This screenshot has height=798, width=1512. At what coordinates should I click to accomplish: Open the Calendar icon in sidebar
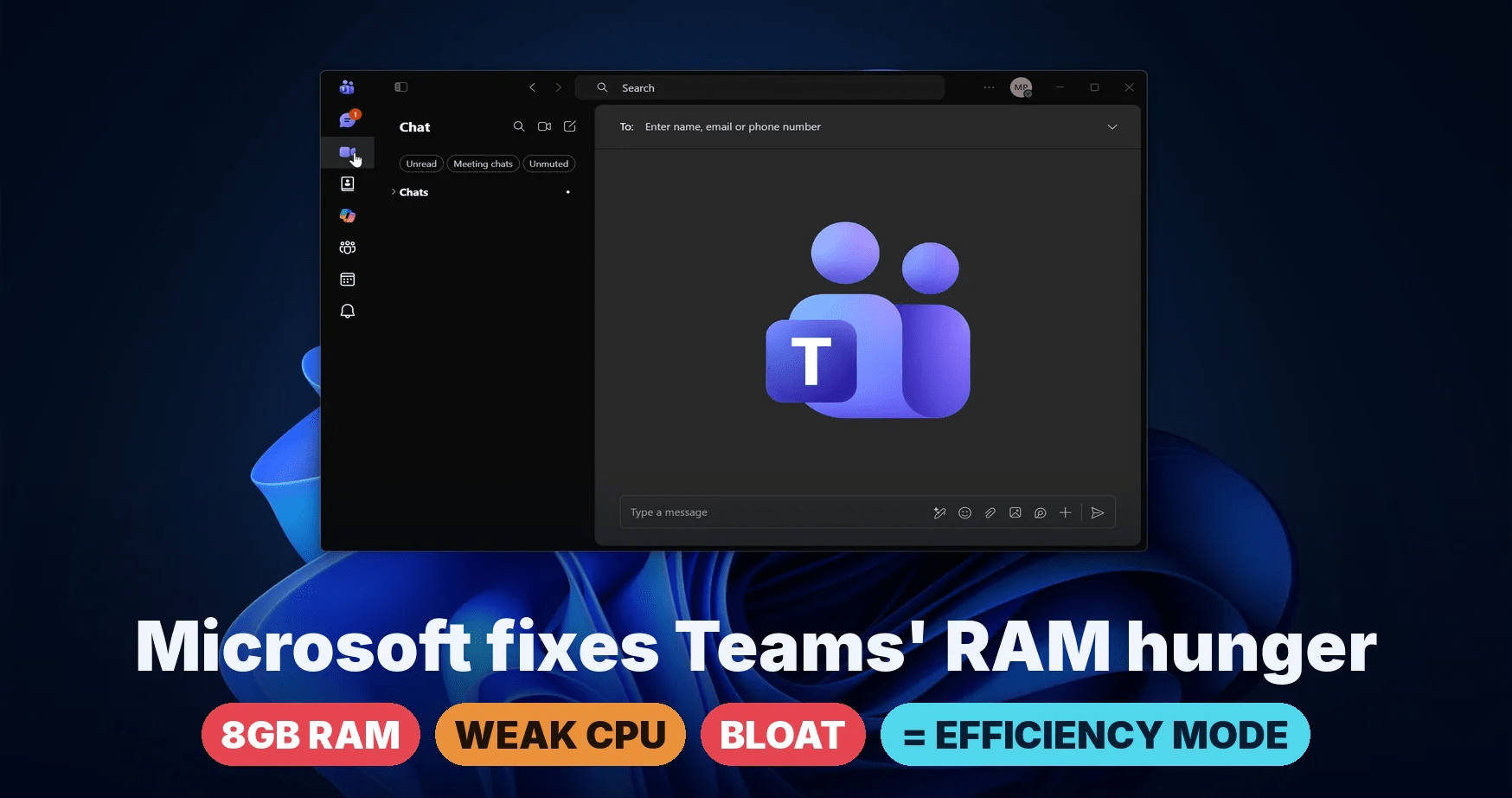(x=348, y=280)
